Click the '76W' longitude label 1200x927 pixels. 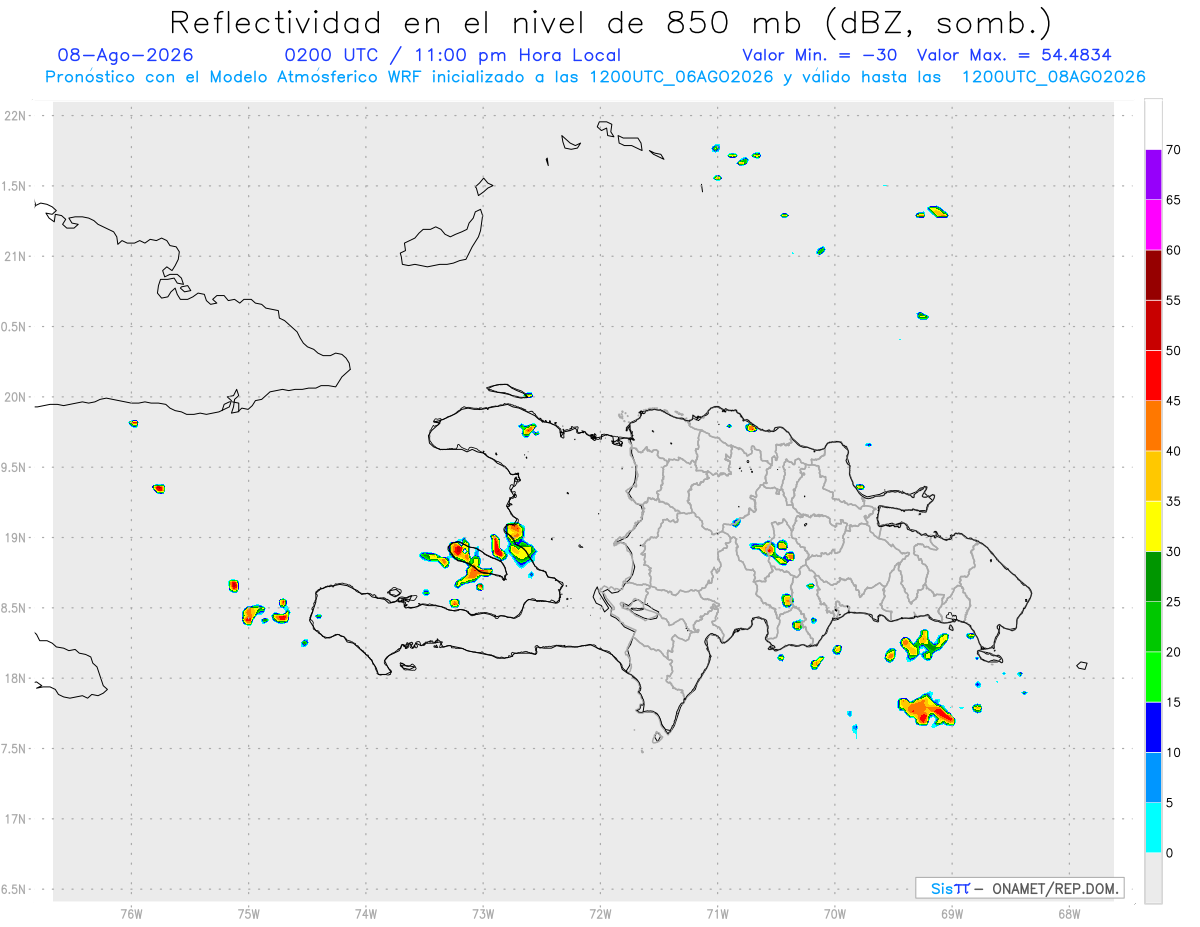(131, 913)
